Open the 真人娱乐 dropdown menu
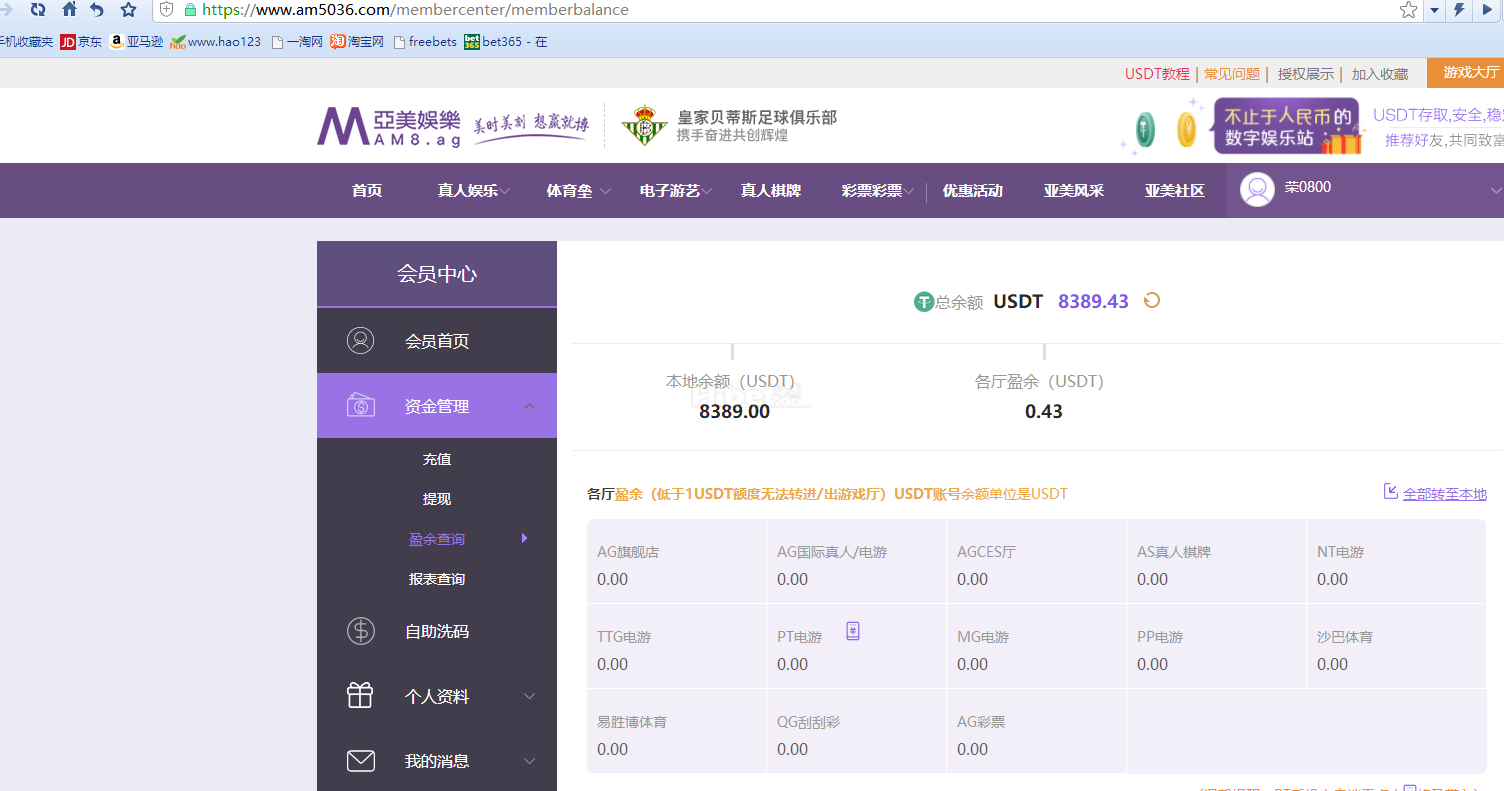The width and height of the screenshot is (1504, 791). 473,191
